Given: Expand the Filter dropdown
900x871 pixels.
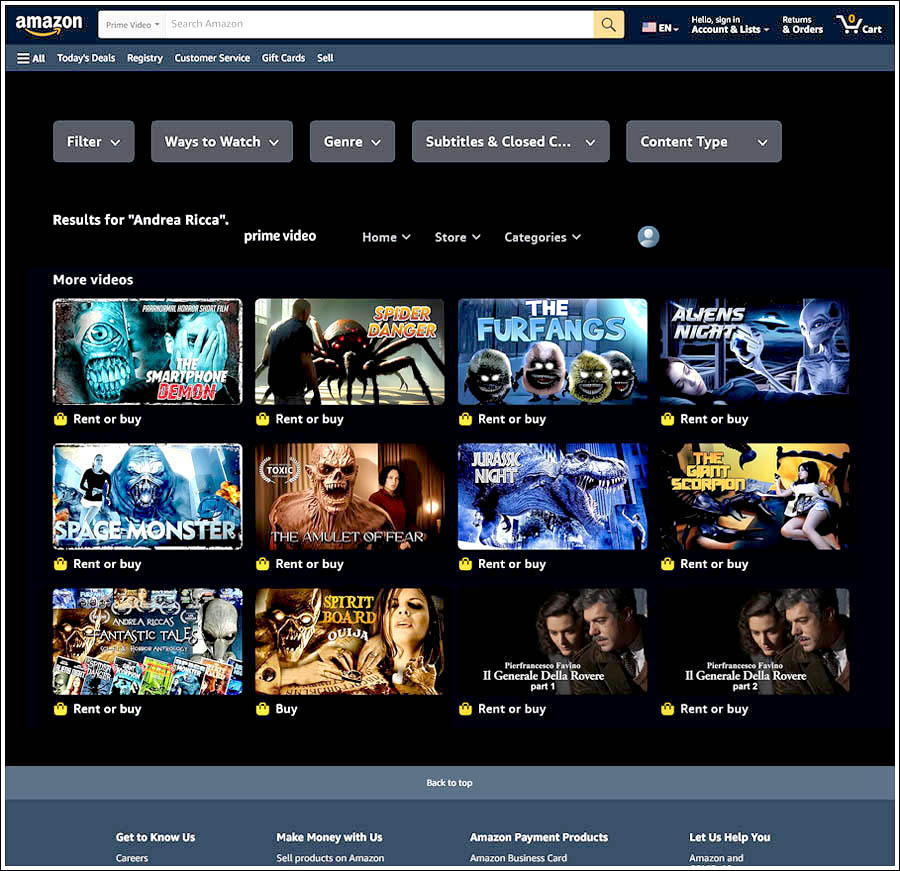Looking at the screenshot, I should [x=94, y=141].
